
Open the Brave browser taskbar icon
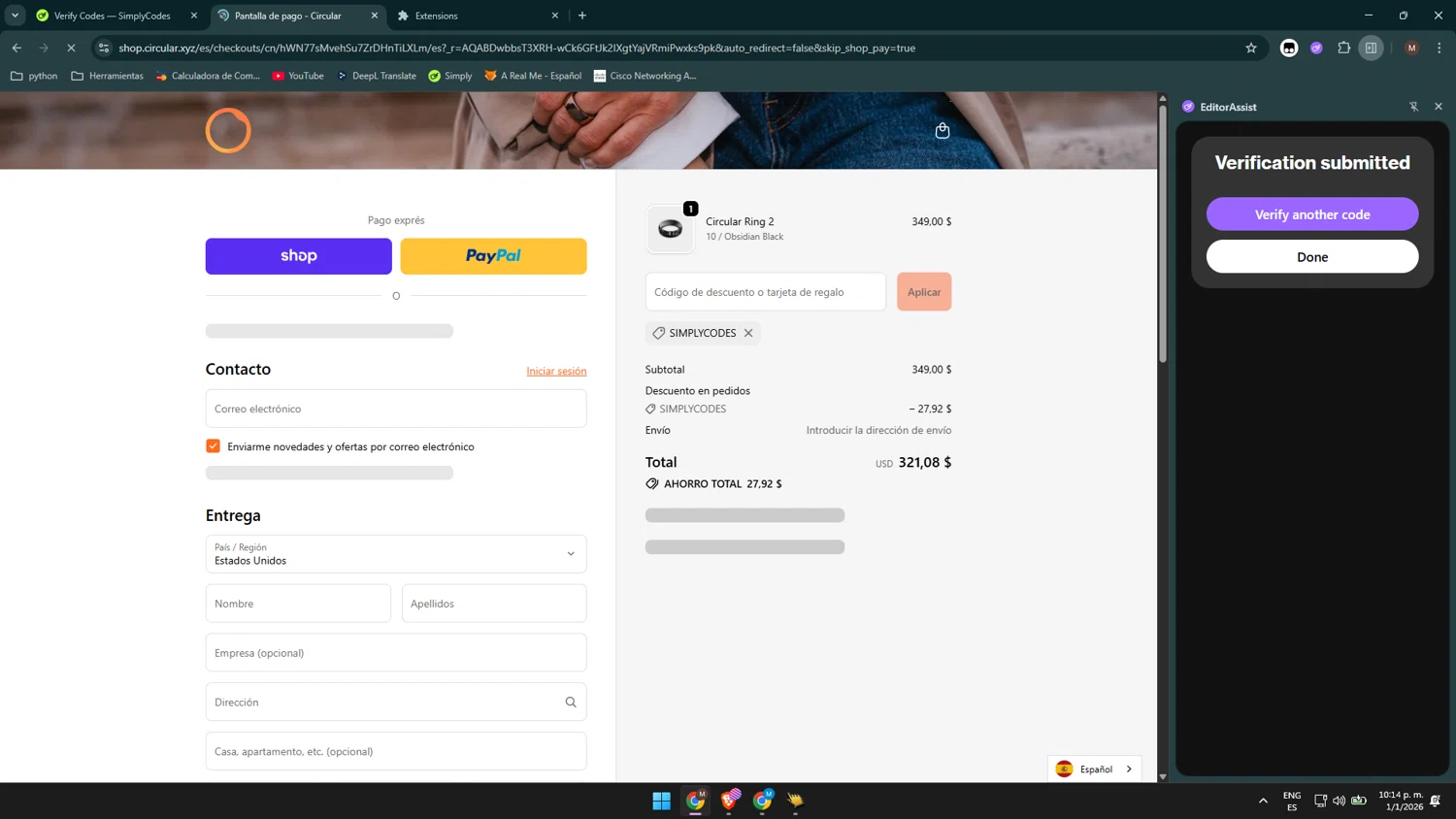[x=729, y=800]
